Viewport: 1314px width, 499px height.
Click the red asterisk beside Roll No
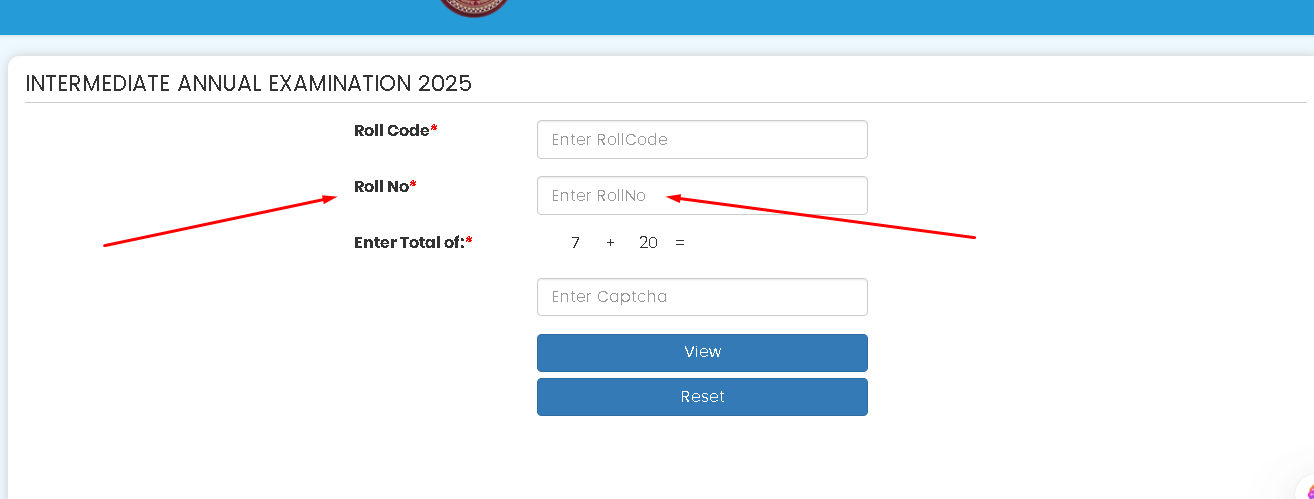click(x=413, y=186)
